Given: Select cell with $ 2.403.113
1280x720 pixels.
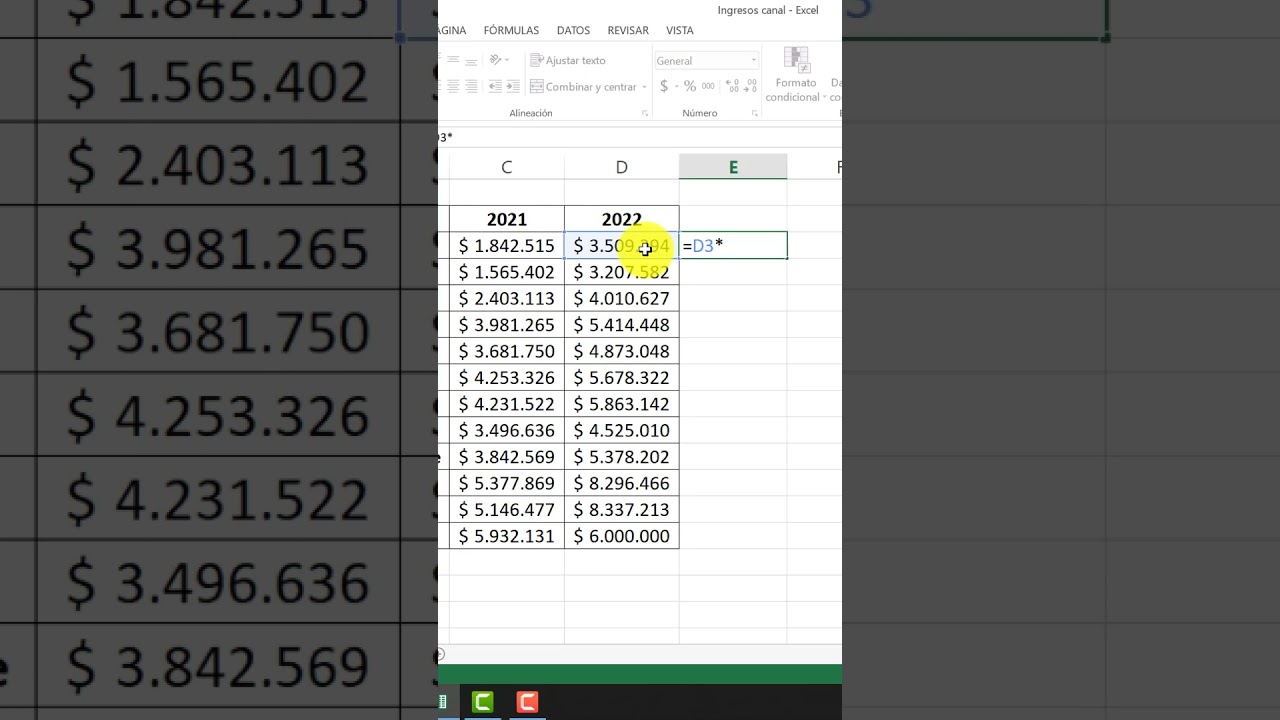Looking at the screenshot, I should [x=507, y=298].
